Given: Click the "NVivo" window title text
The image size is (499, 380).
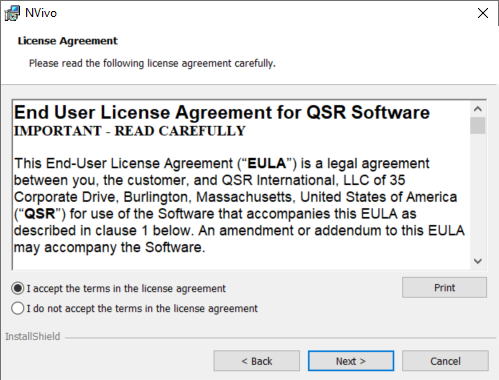Looking at the screenshot, I should [x=41, y=13].
